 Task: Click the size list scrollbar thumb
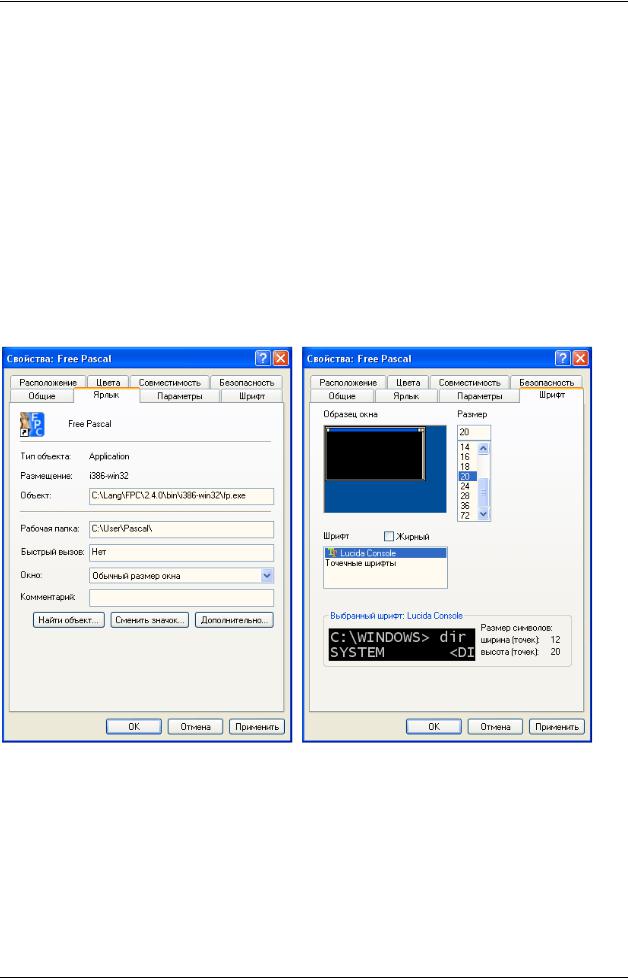click(484, 491)
